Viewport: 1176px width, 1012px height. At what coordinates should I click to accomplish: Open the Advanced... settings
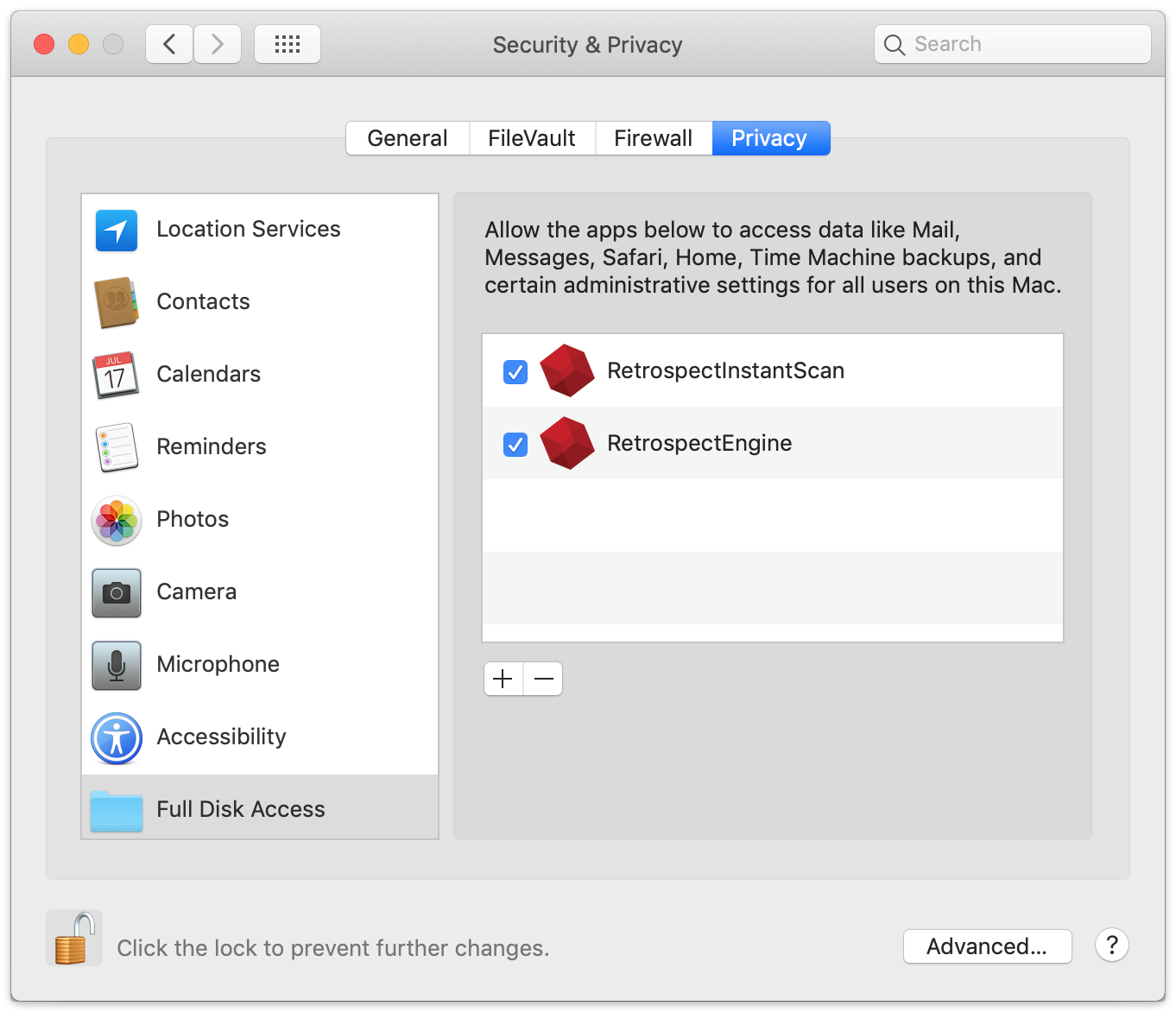pos(987,946)
